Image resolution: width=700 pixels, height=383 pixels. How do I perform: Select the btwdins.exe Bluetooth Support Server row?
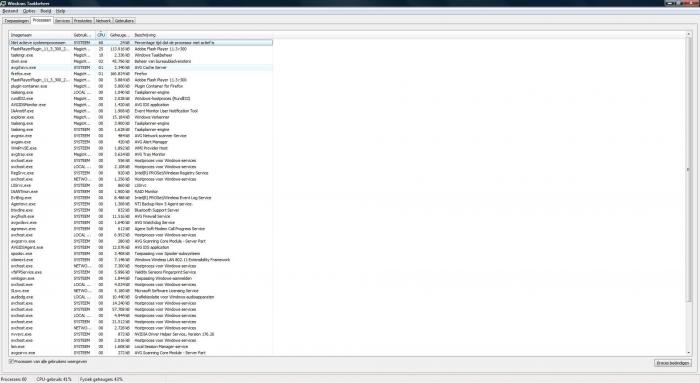pyautogui.click(x=141, y=210)
